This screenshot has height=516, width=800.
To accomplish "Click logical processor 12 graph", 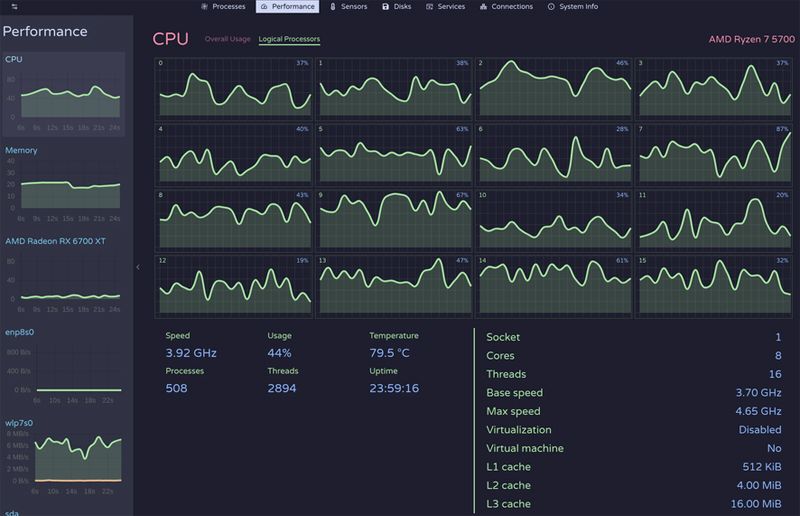I will pos(234,286).
